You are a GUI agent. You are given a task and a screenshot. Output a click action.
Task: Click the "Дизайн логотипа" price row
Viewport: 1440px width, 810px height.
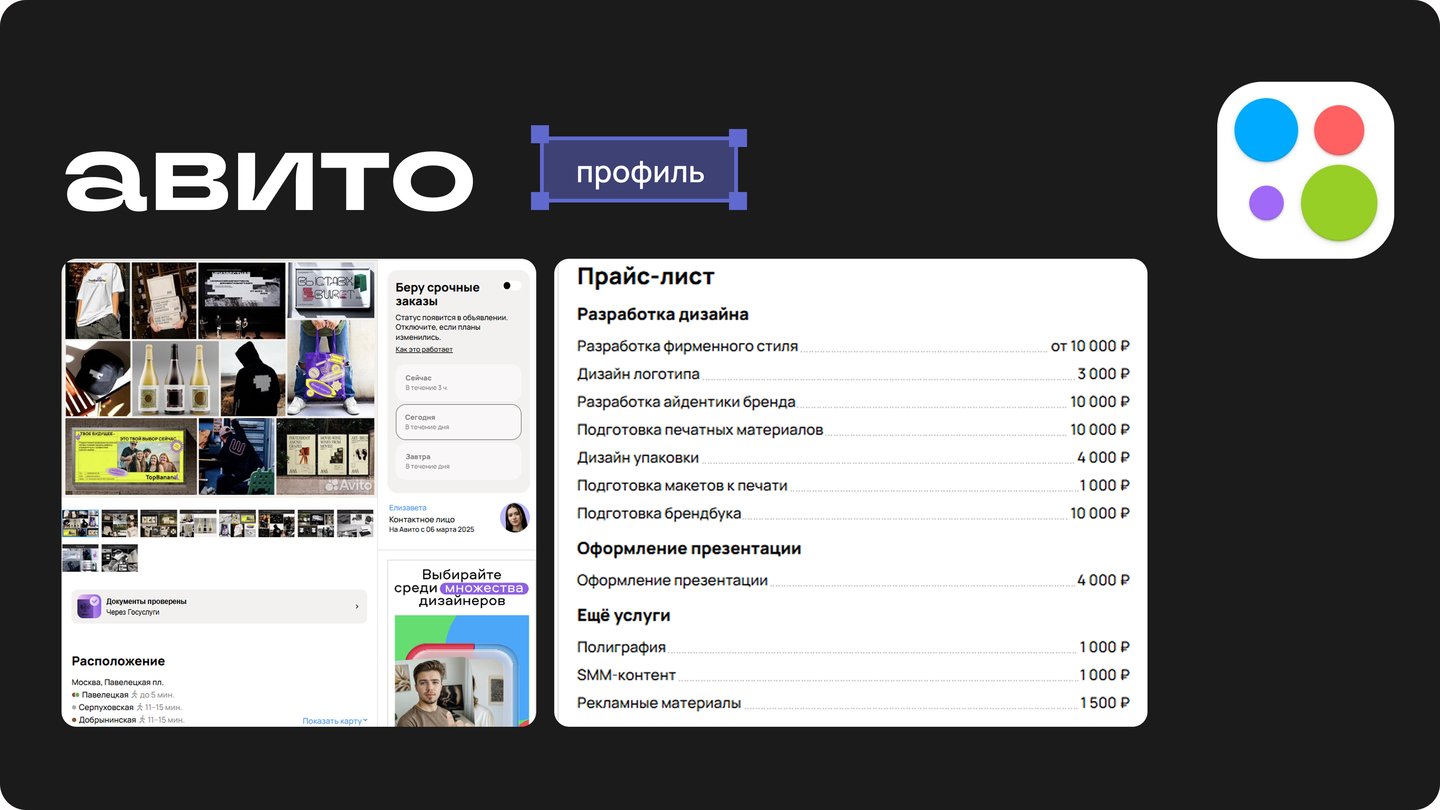pos(854,374)
